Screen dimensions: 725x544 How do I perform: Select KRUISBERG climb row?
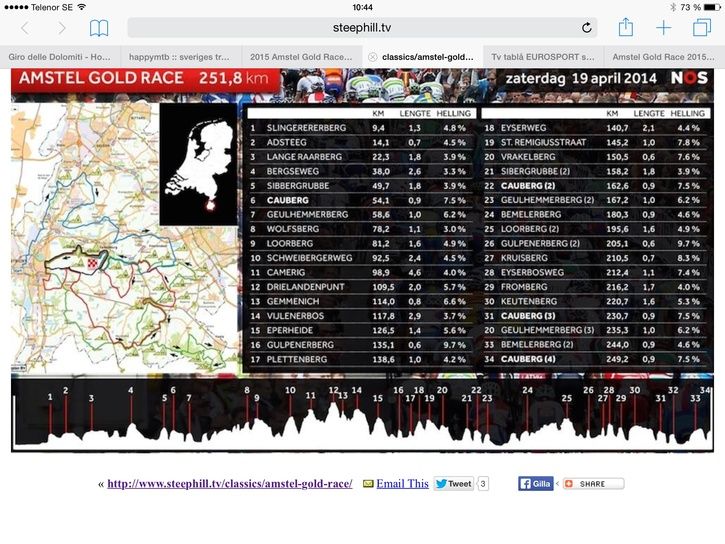(596, 258)
